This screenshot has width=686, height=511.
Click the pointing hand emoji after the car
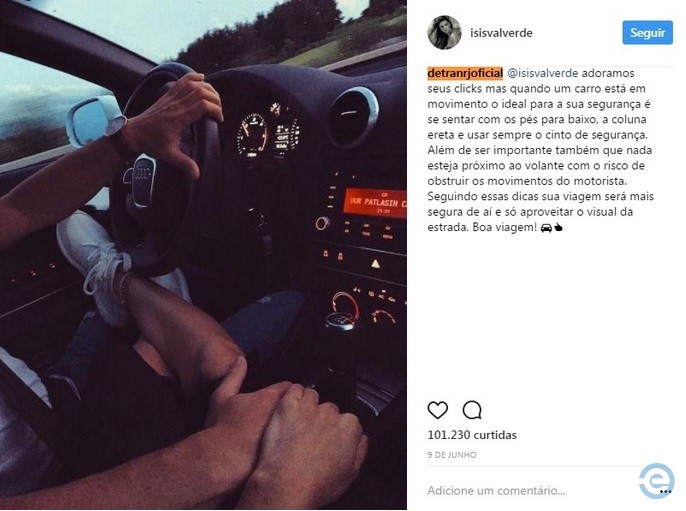(558, 228)
